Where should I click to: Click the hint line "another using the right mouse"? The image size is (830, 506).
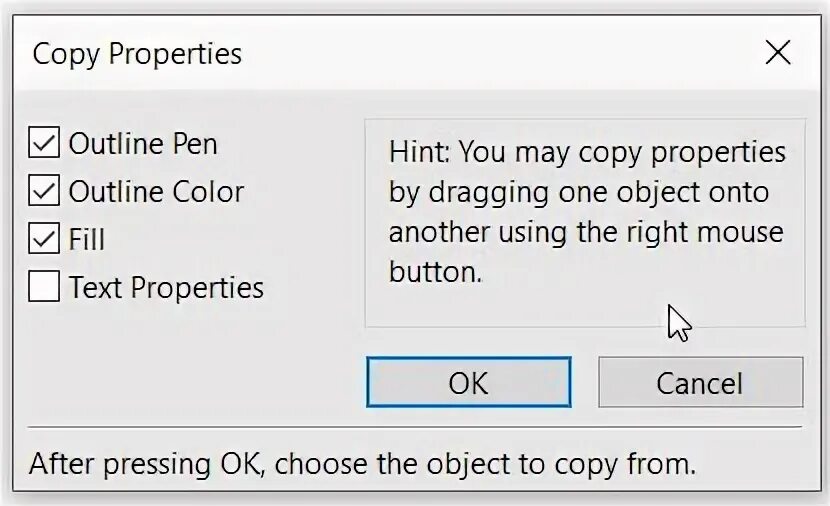(586, 232)
